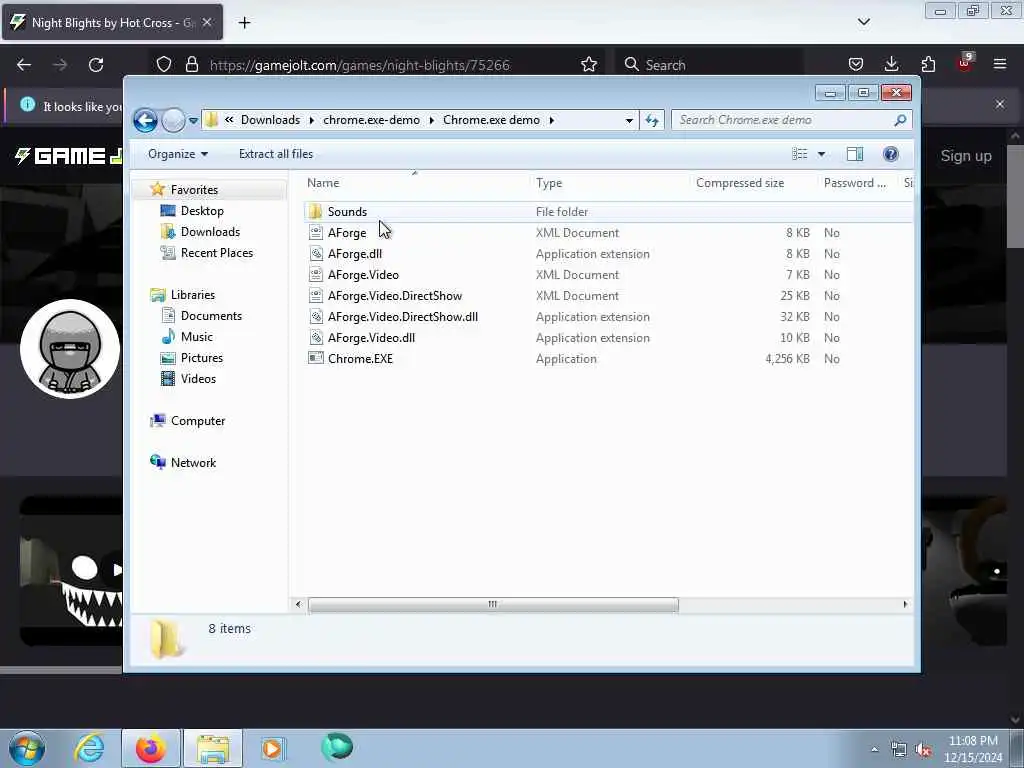The image size is (1024, 768).
Task: Click the search magnifier icon in Explorer
Action: tap(900, 120)
